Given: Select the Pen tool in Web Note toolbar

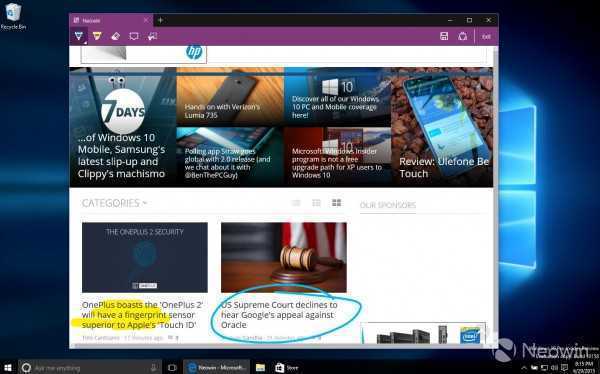Looking at the screenshot, I should tap(78, 36).
